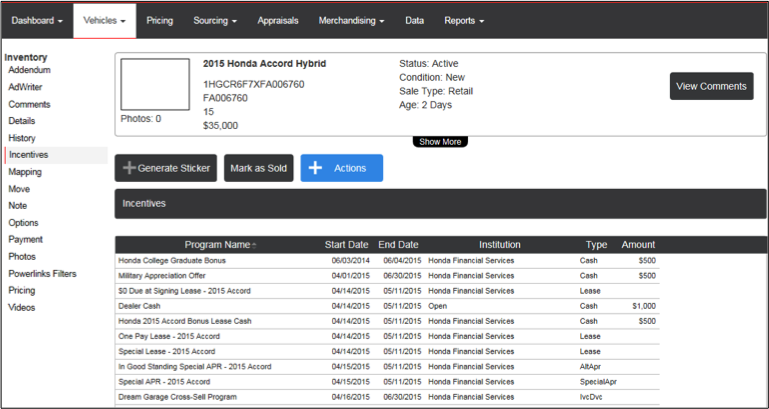Click the AltApr type cell

[590, 367]
